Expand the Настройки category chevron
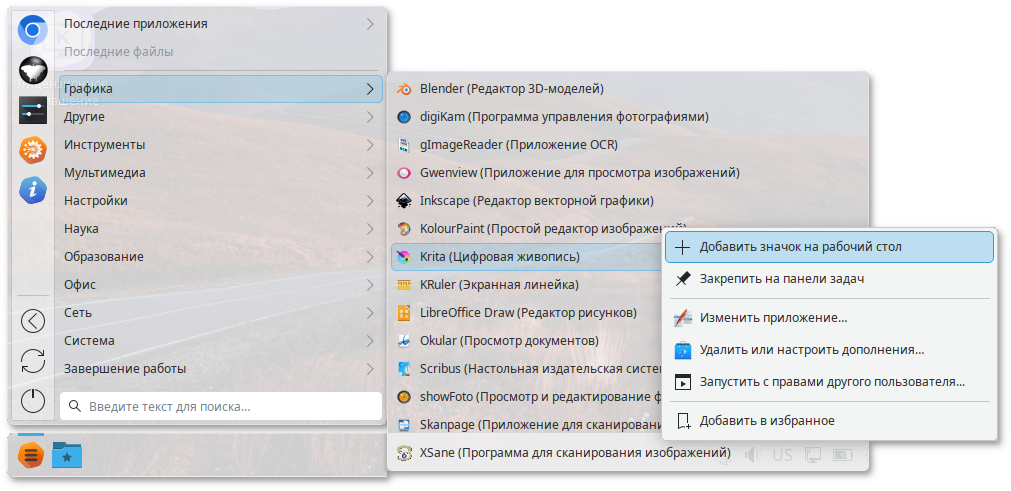The width and height of the screenshot is (1011, 491). coord(370,201)
